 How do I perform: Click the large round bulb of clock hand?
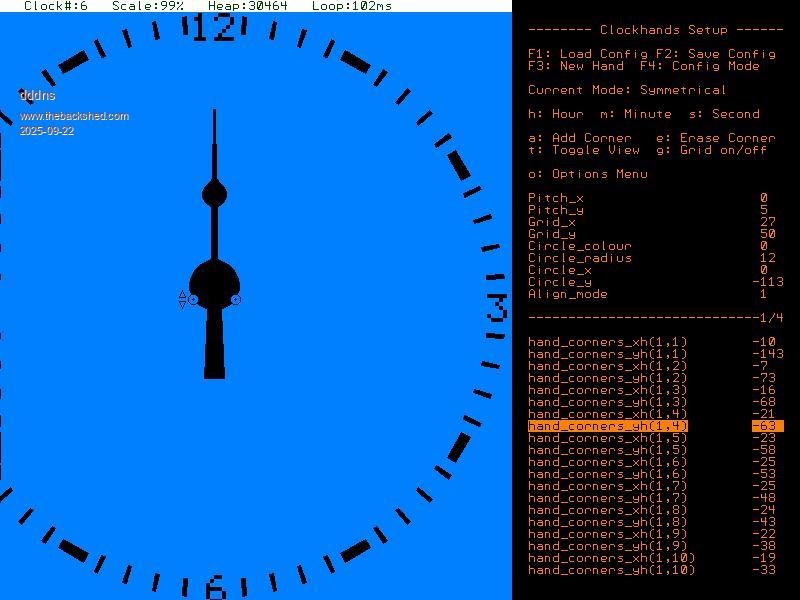(x=214, y=280)
